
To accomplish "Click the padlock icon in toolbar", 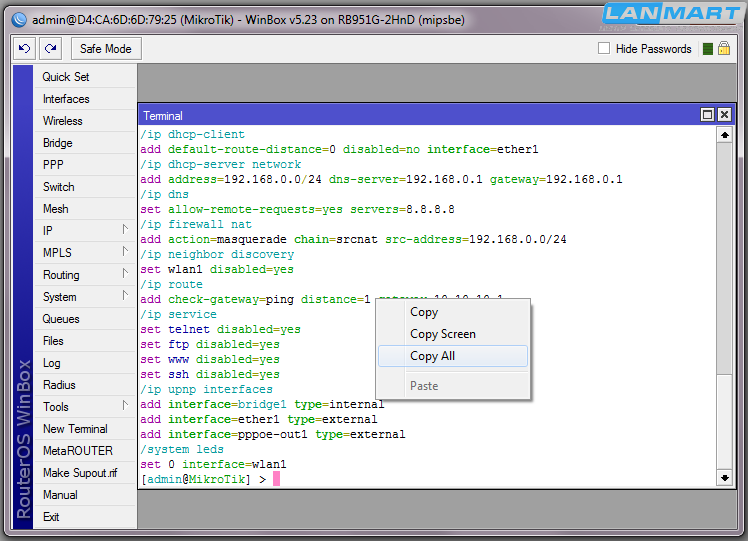I will click(x=724, y=49).
